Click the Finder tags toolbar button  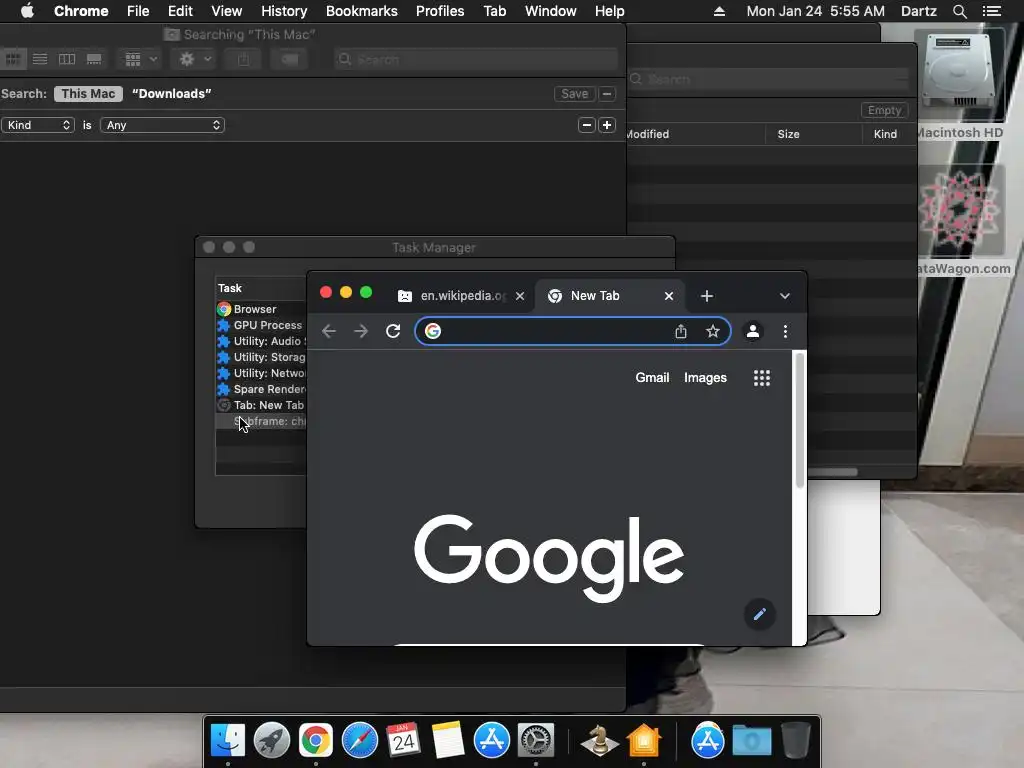click(x=289, y=59)
